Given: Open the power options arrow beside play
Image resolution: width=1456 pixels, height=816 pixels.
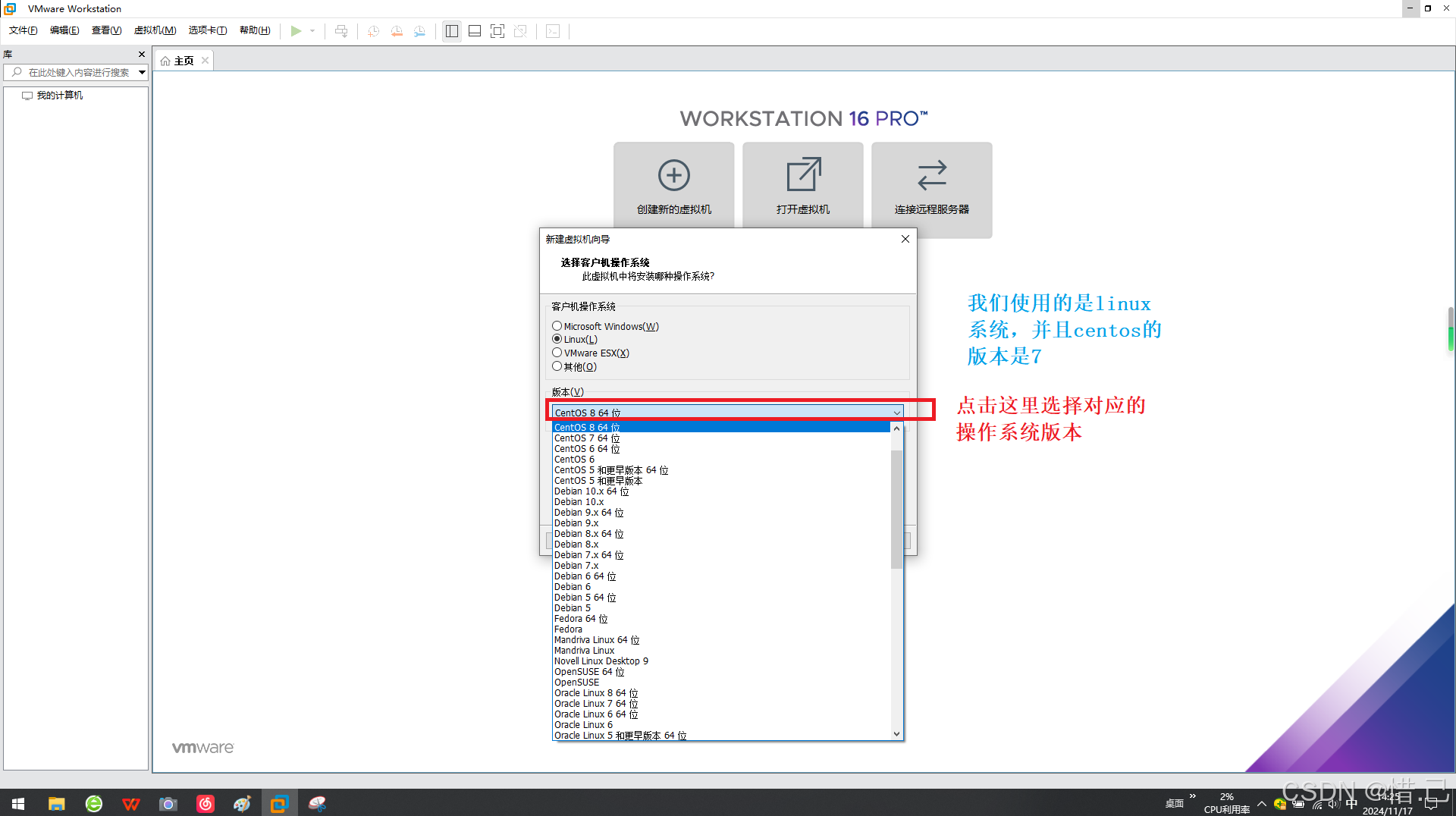Looking at the screenshot, I should pyautogui.click(x=312, y=31).
